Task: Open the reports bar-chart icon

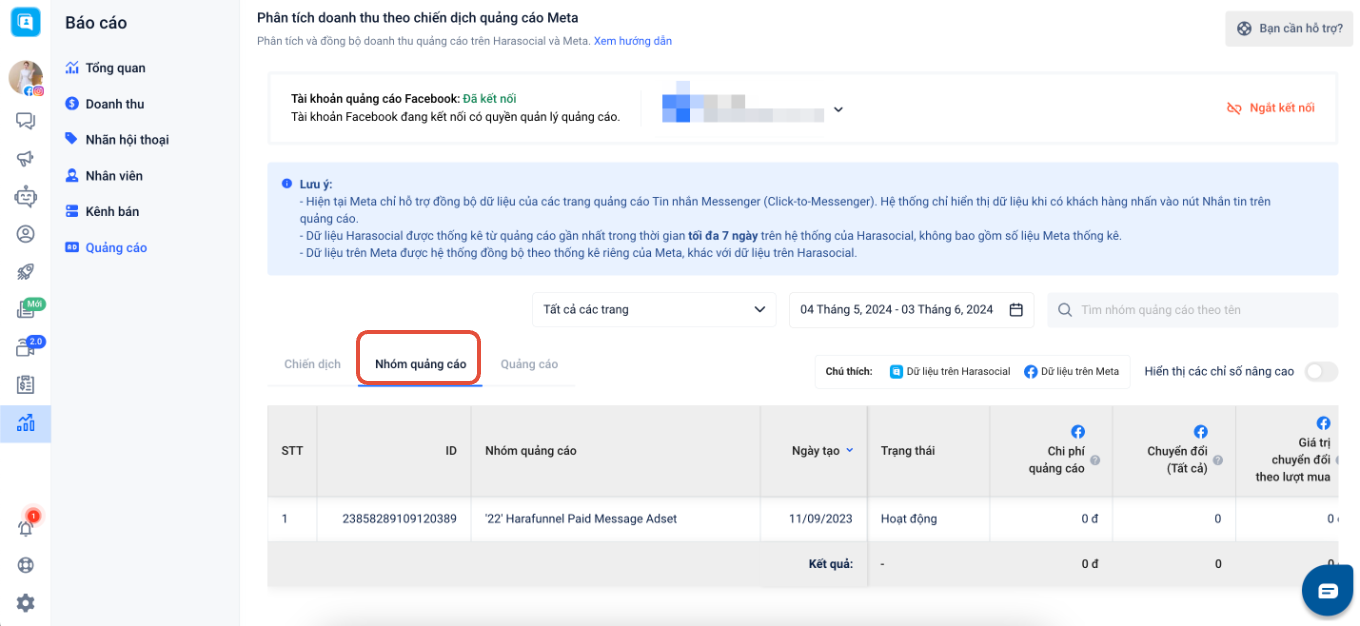Action: coord(25,423)
